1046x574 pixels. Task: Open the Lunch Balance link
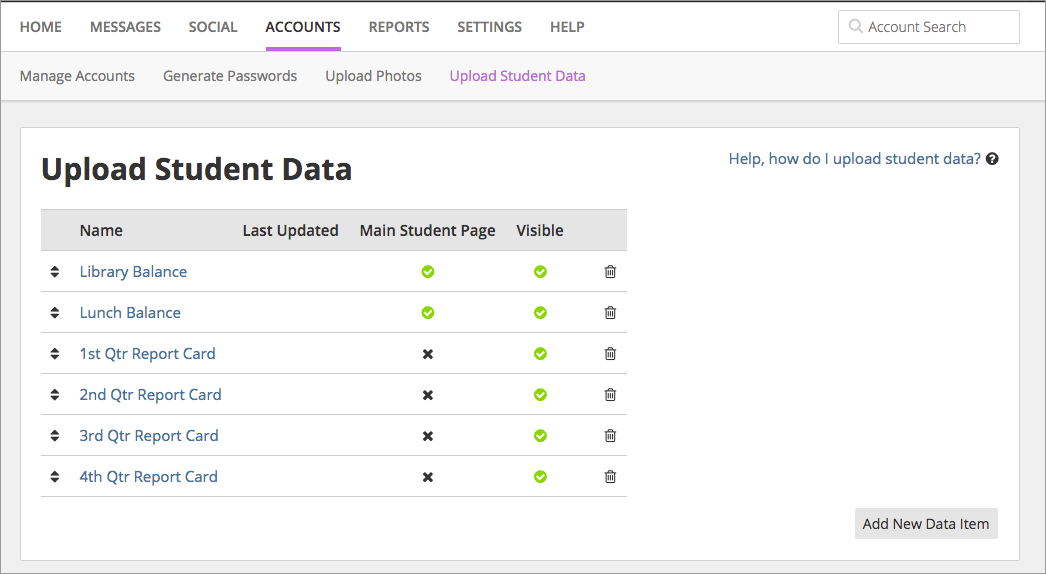click(x=130, y=312)
